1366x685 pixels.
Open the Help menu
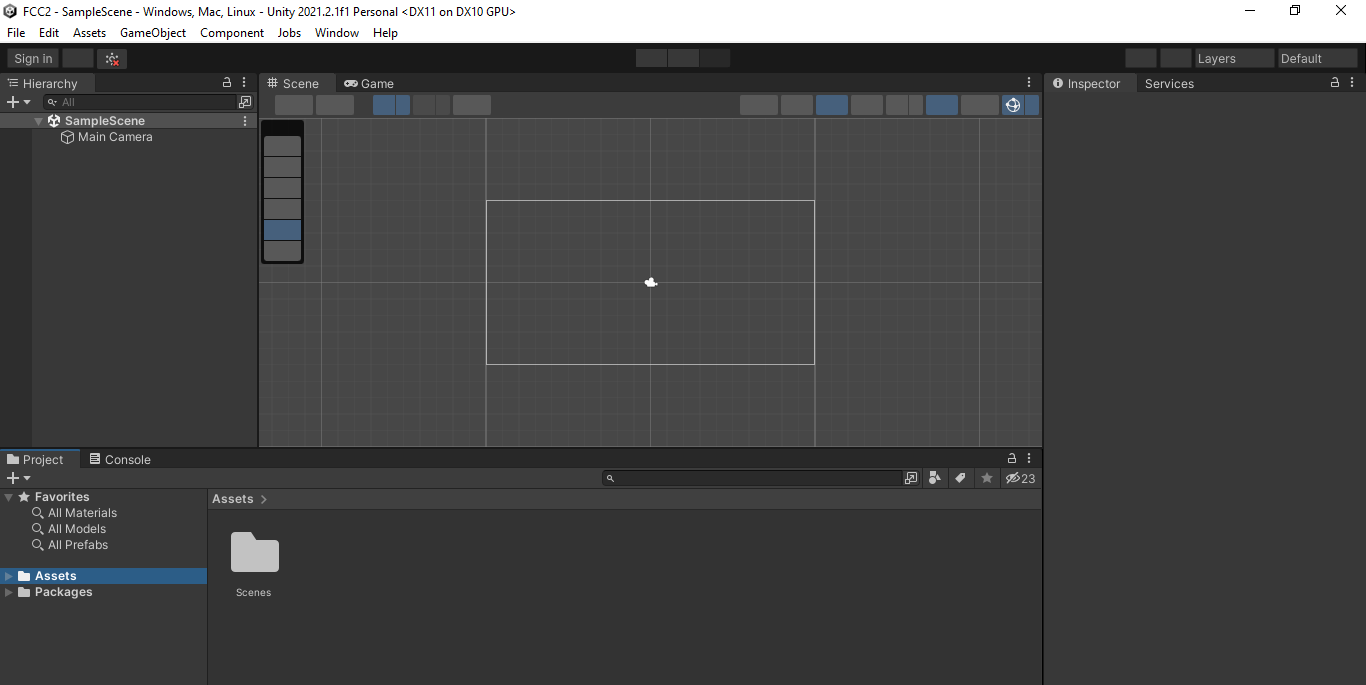[x=385, y=33]
